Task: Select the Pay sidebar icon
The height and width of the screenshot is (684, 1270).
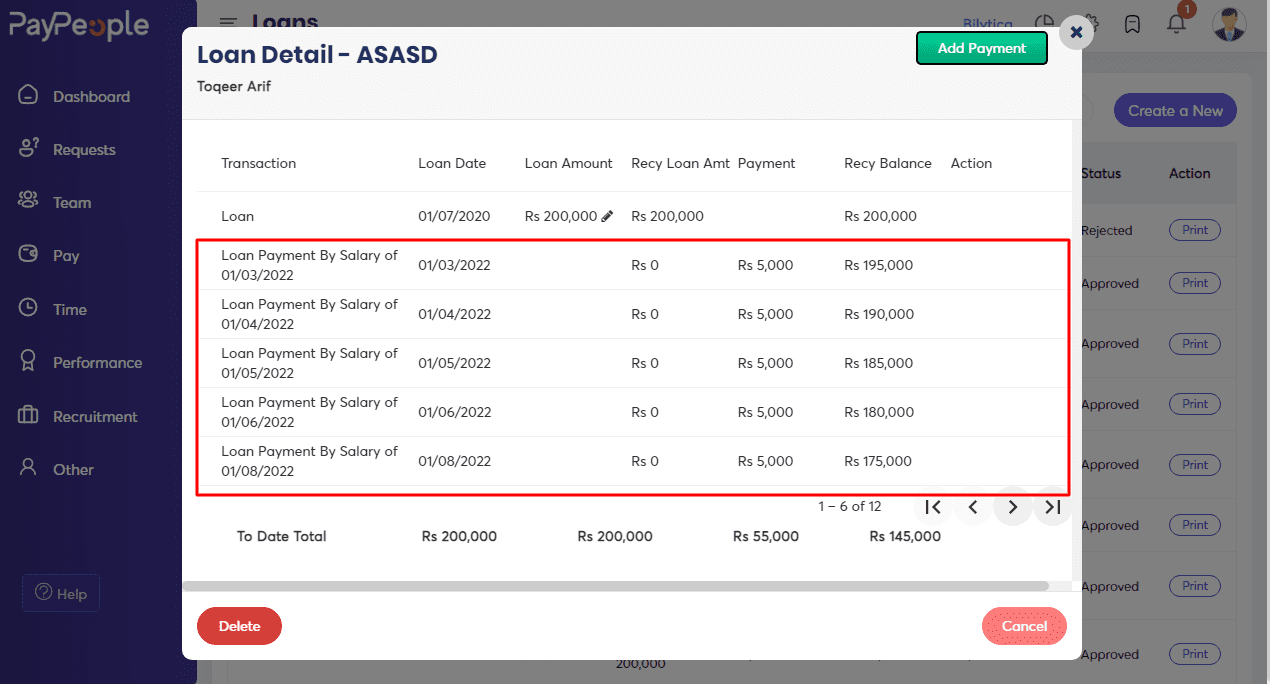Action: pos(68,255)
